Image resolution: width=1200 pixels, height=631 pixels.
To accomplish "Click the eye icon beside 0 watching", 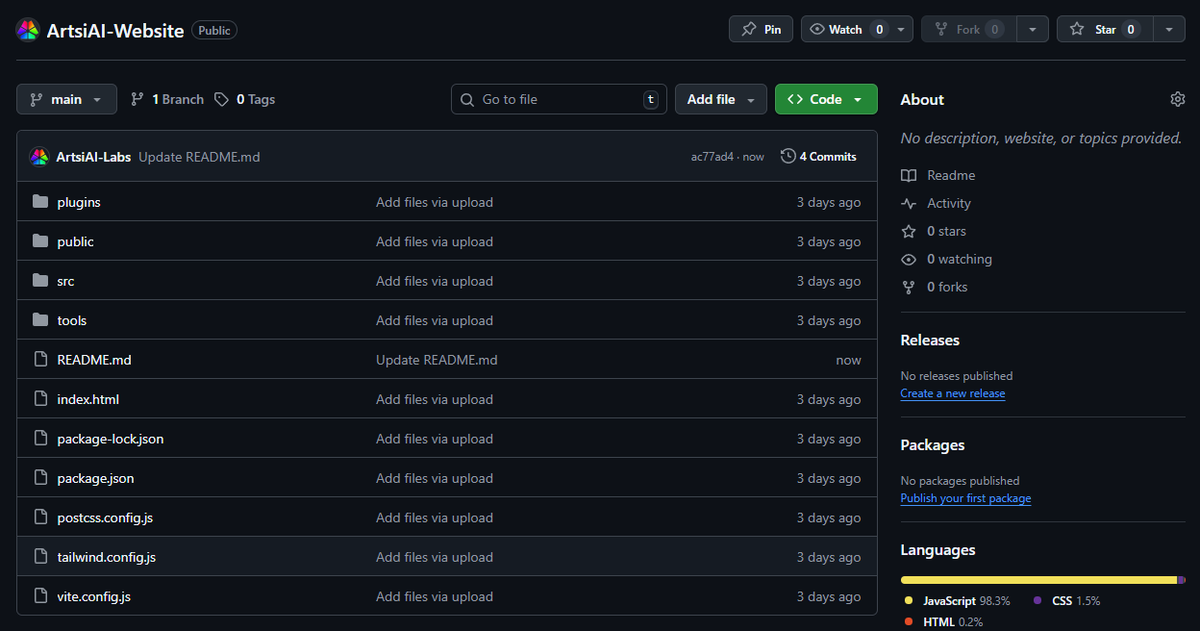I will (x=908, y=259).
